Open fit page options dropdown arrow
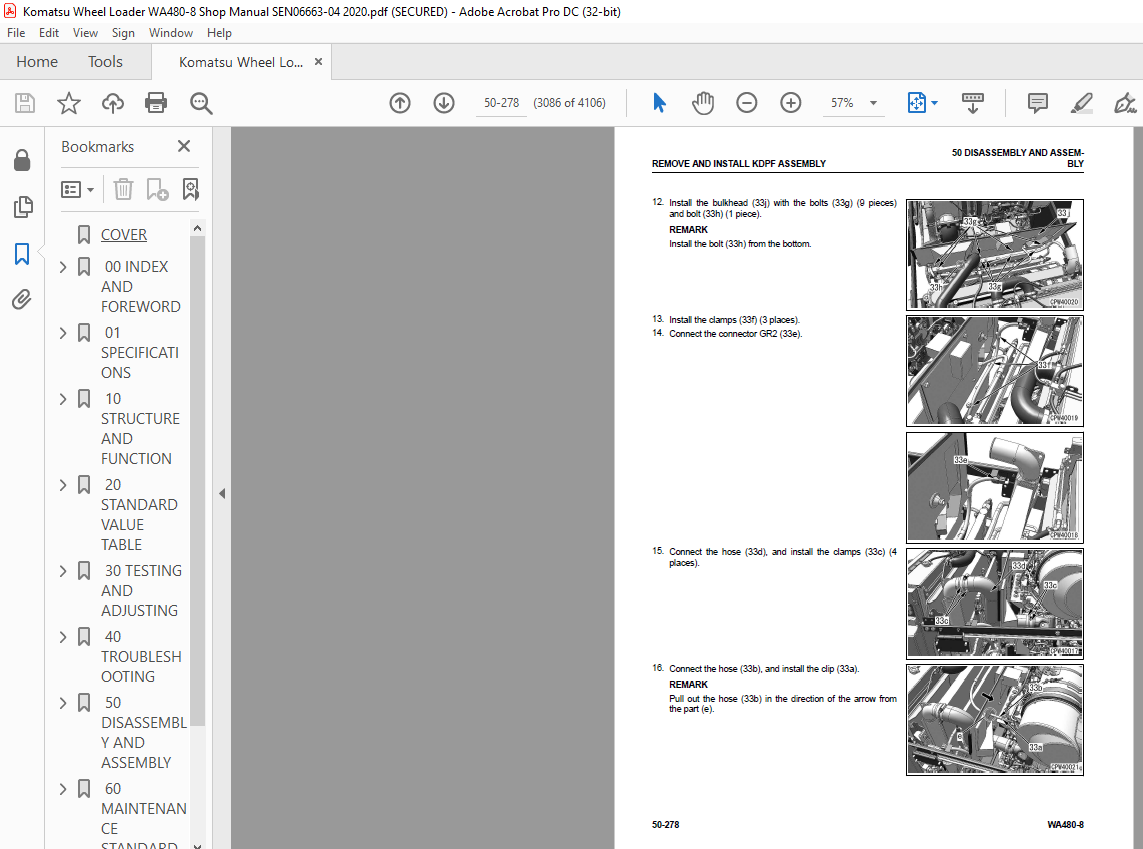 (935, 103)
